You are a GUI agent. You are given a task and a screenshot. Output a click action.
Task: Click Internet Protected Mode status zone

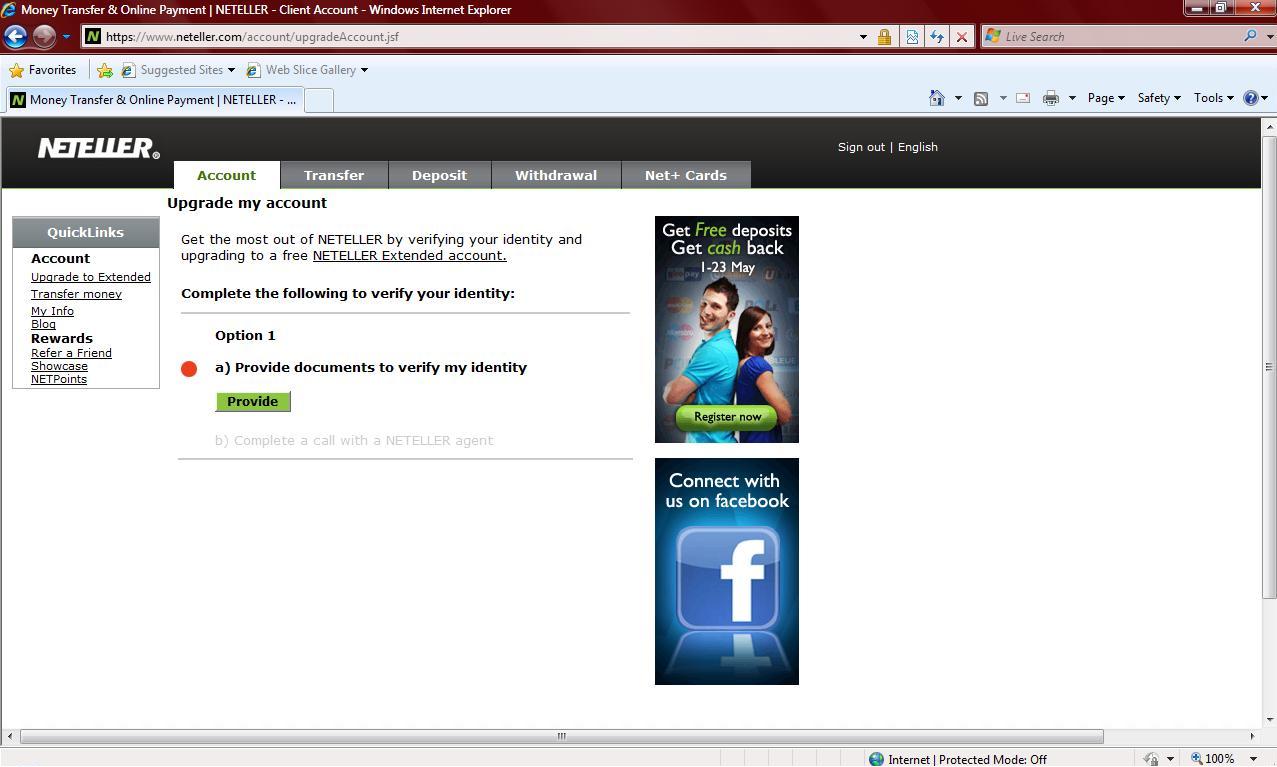[957, 759]
